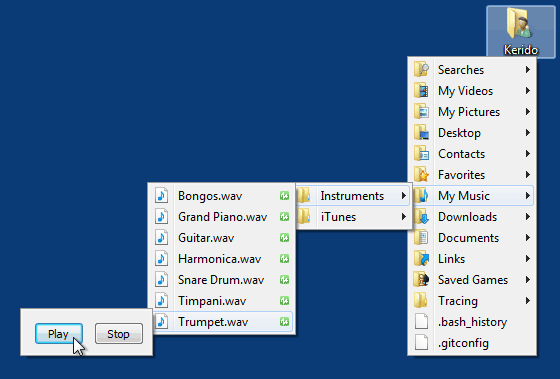The height and width of the screenshot is (379, 560).
Task: Click the Snare Drum.wav audio file icon
Action: (x=161, y=280)
